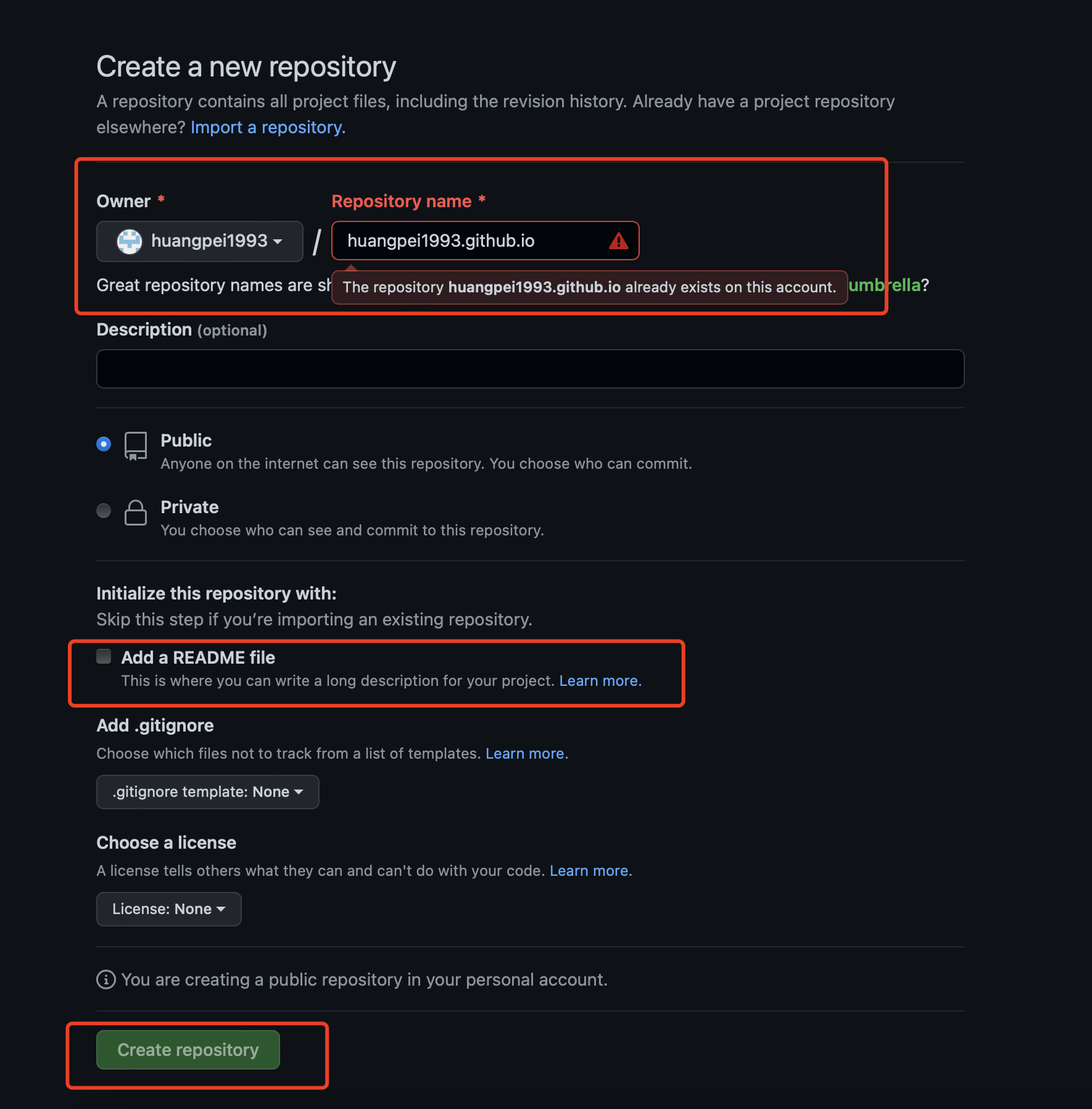Open the license Learn more link
The width and height of the screenshot is (1092, 1109).
[590, 871]
